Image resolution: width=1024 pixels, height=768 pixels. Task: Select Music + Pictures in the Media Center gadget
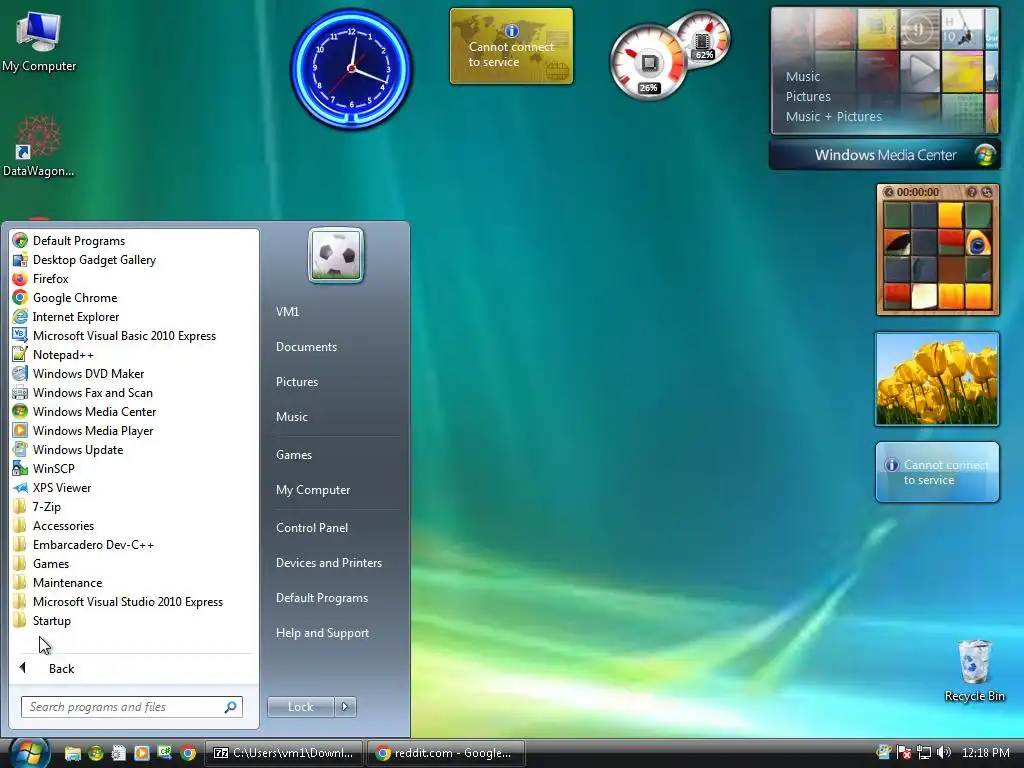(x=833, y=117)
